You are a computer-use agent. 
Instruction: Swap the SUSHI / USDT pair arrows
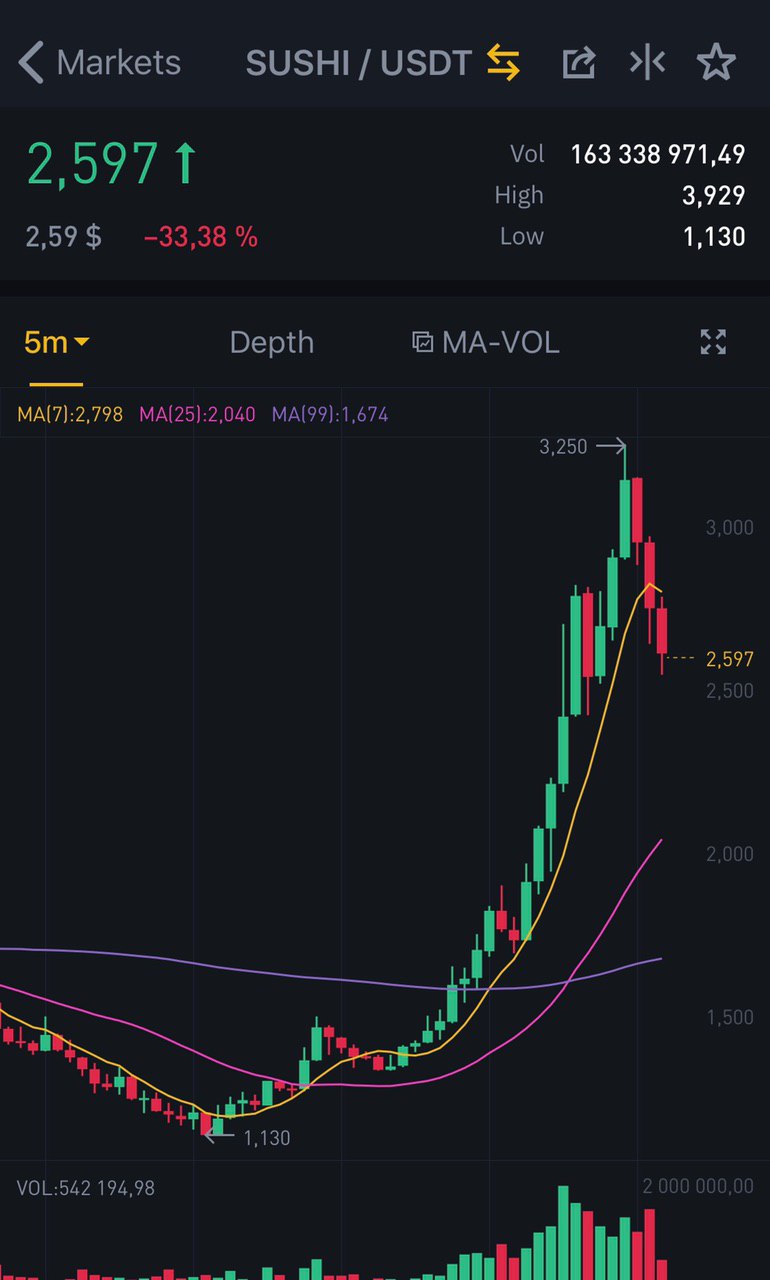point(503,63)
